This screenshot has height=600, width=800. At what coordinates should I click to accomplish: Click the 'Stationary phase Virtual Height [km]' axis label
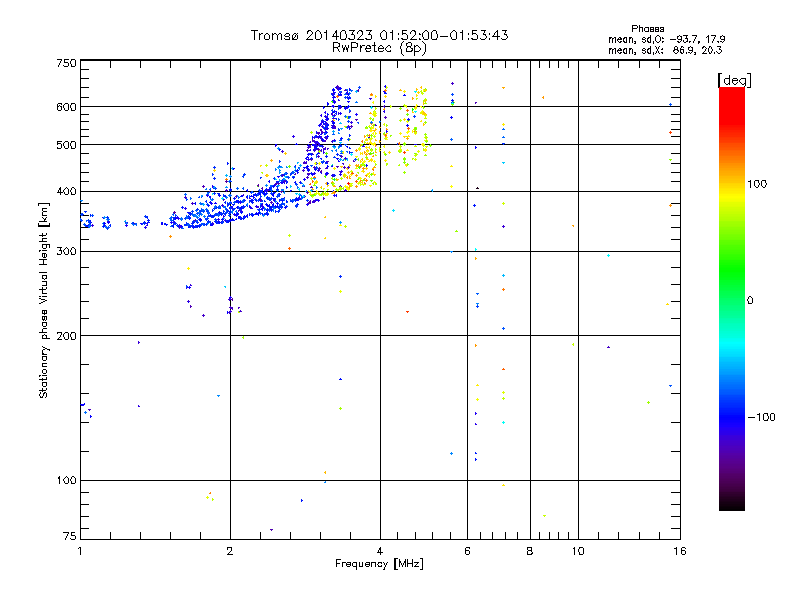[x=43, y=300]
